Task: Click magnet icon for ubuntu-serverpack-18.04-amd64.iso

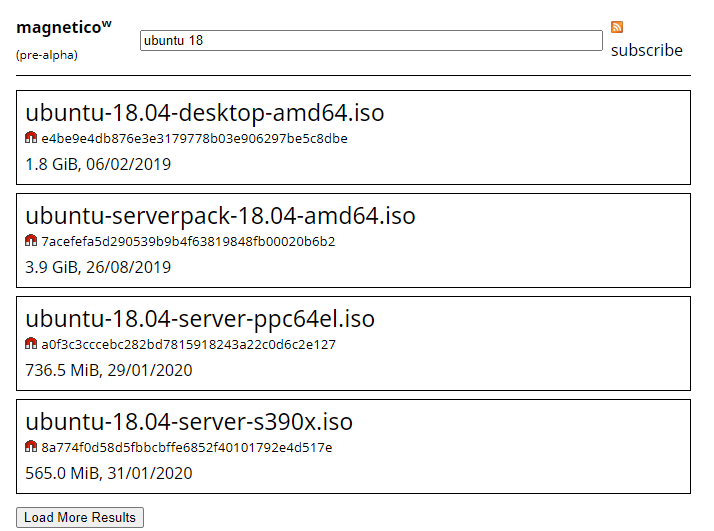Action: [x=31, y=240]
